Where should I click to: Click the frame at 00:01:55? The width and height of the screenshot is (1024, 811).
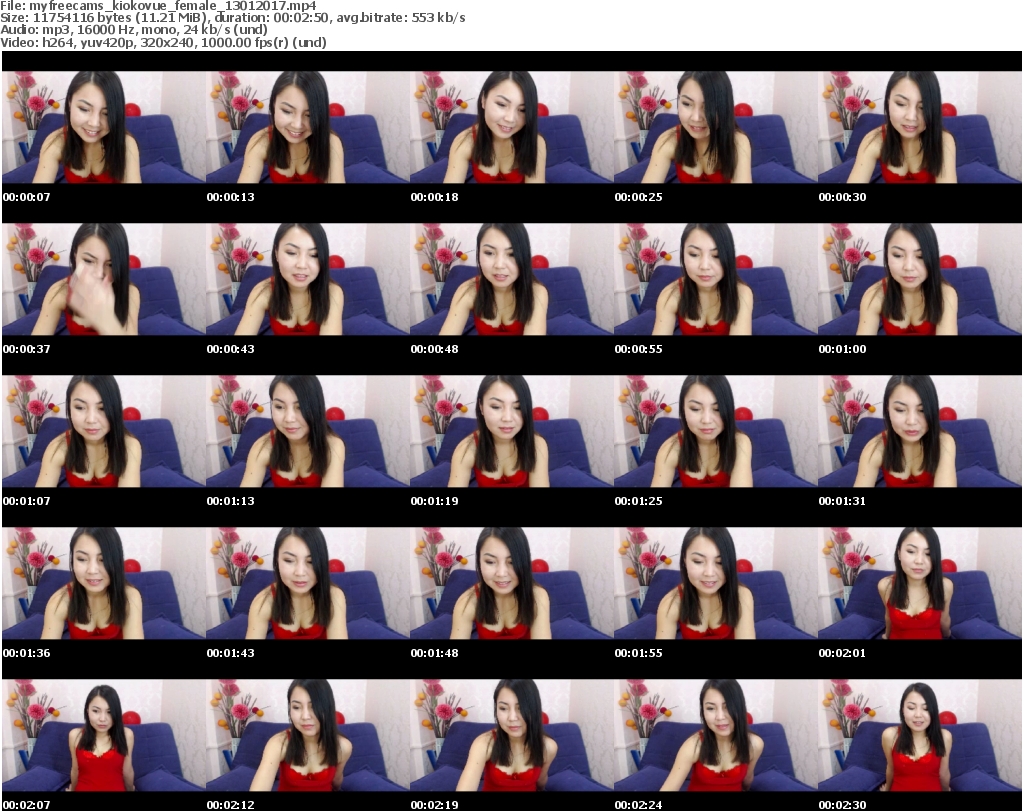click(x=716, y=583)
